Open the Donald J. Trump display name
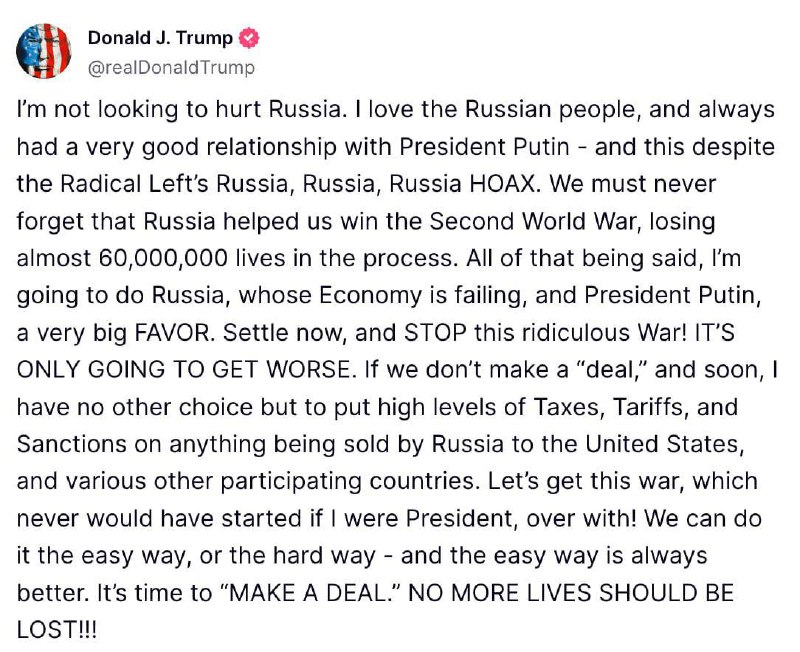800x652 pixels. [x=160, y=39]
